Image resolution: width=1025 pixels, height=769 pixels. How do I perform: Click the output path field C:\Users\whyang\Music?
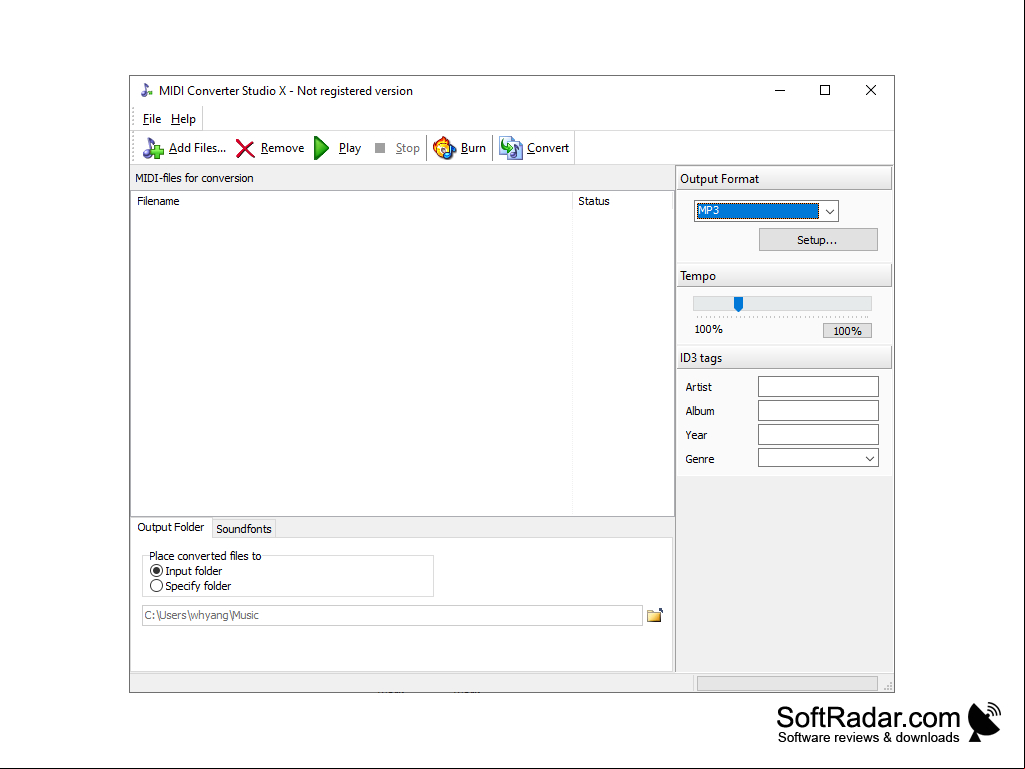coord(392,615)
